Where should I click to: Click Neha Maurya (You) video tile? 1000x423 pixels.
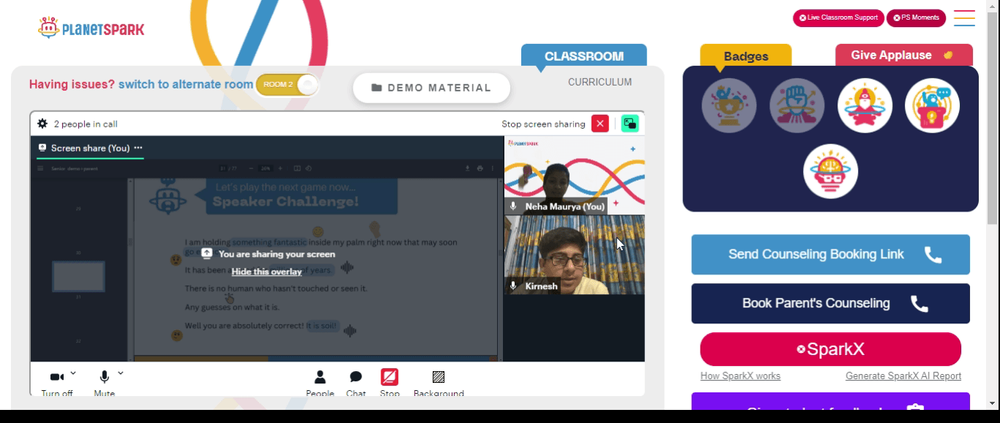(x=574, y=175)
